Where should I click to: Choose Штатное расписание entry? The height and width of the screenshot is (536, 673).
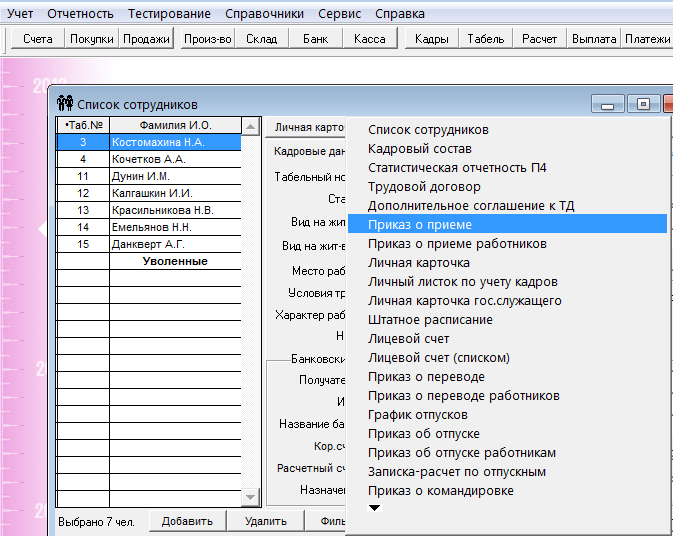(507, 320)
